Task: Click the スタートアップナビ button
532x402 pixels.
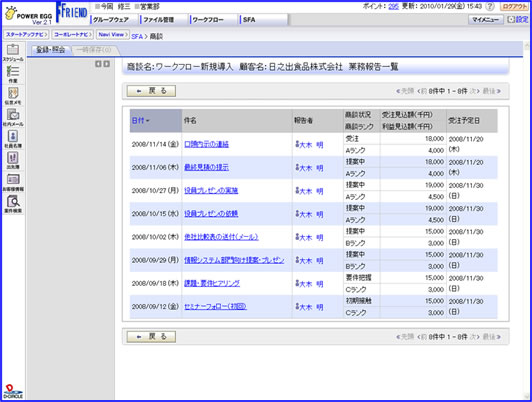Action: point(26,35)
